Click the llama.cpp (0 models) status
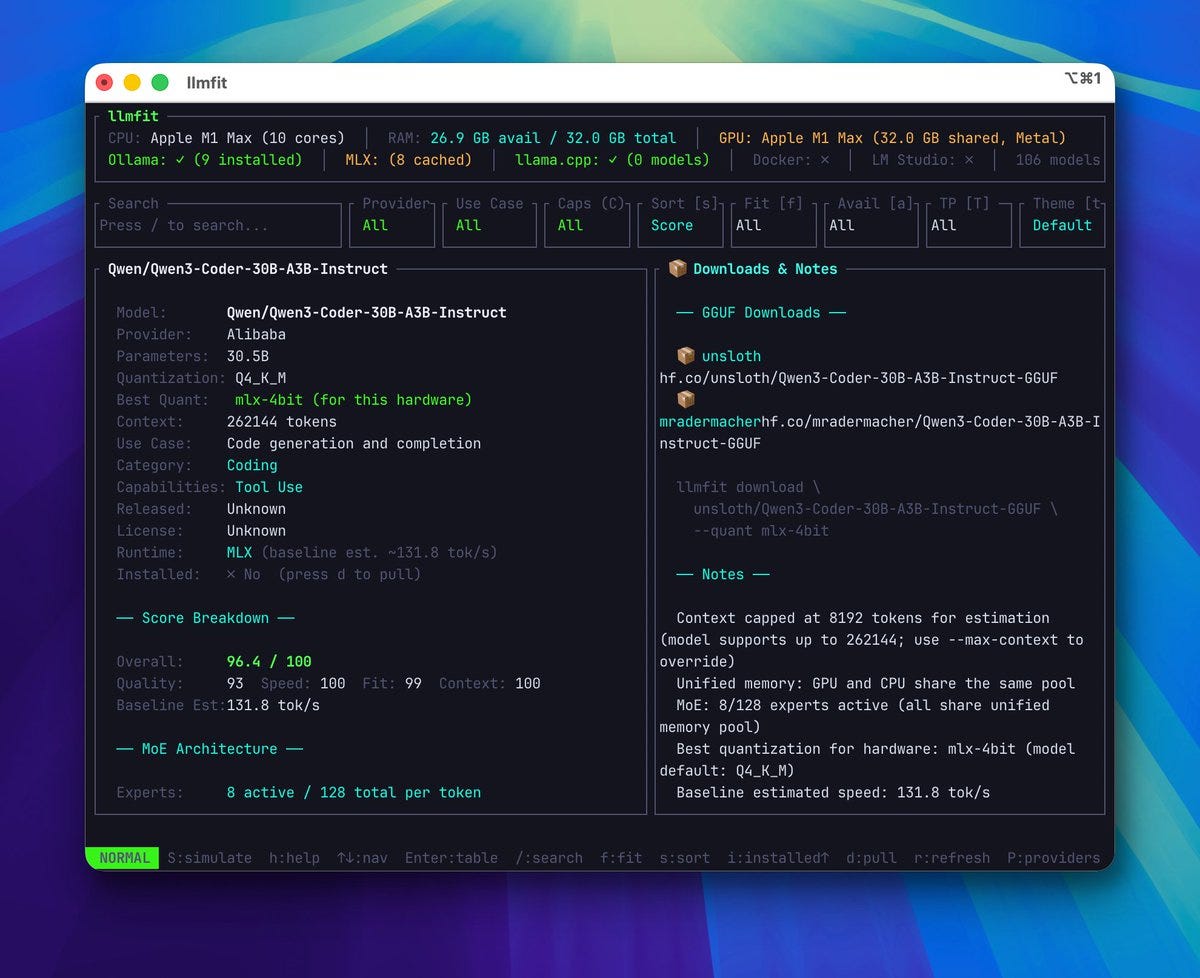Screen dimensions: 1200x978 pyautogui.click(x=612, y=160)
